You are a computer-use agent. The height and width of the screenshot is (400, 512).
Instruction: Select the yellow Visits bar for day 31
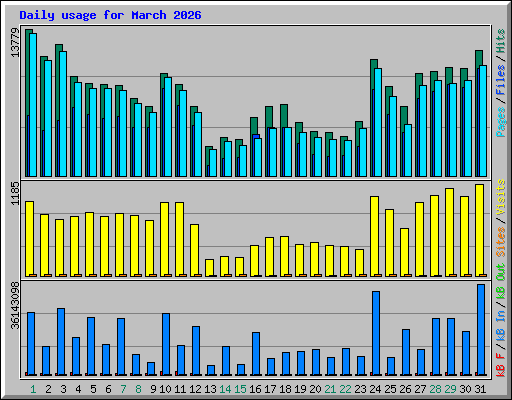[479, 230]
